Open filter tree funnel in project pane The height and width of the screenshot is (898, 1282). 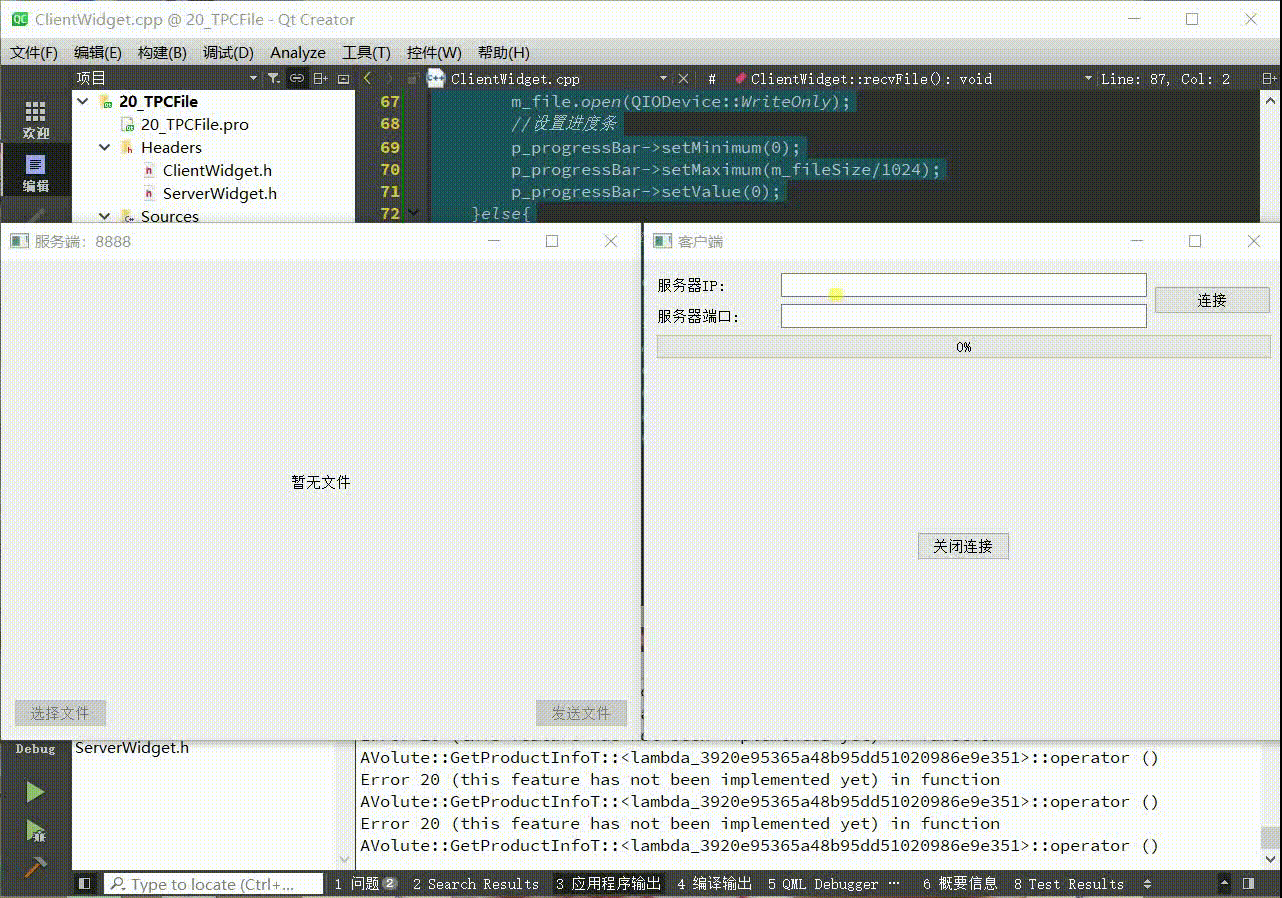click(x=273, y=78)
